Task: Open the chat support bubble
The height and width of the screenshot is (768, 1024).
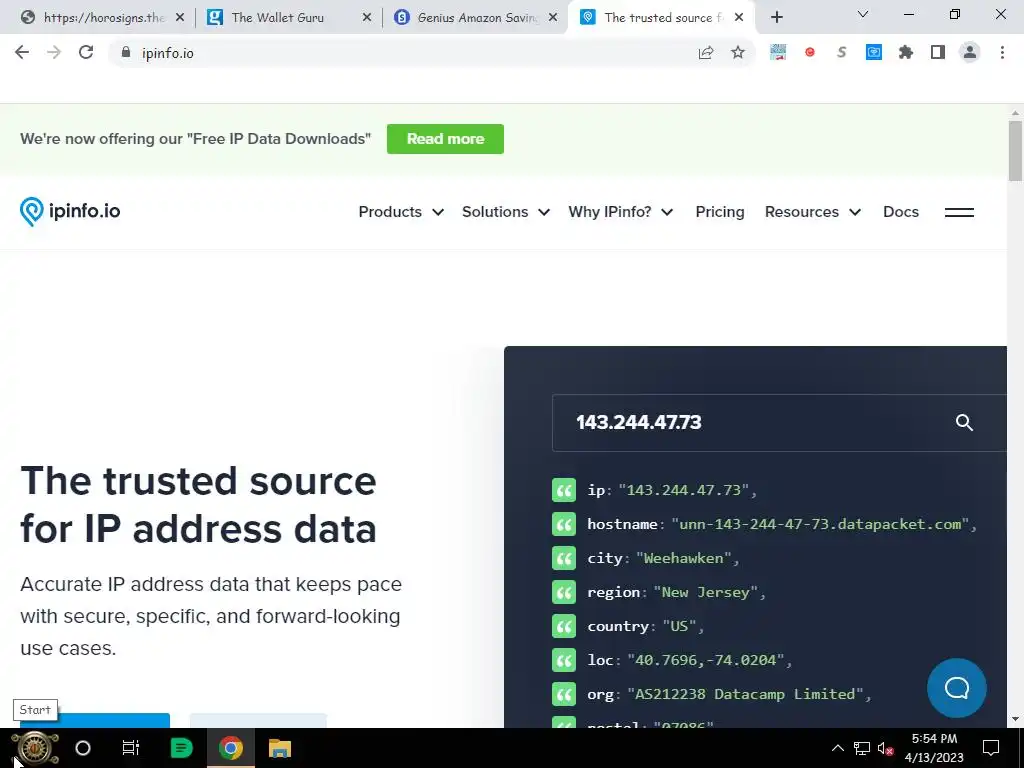Action: click(x=957, y=688)
